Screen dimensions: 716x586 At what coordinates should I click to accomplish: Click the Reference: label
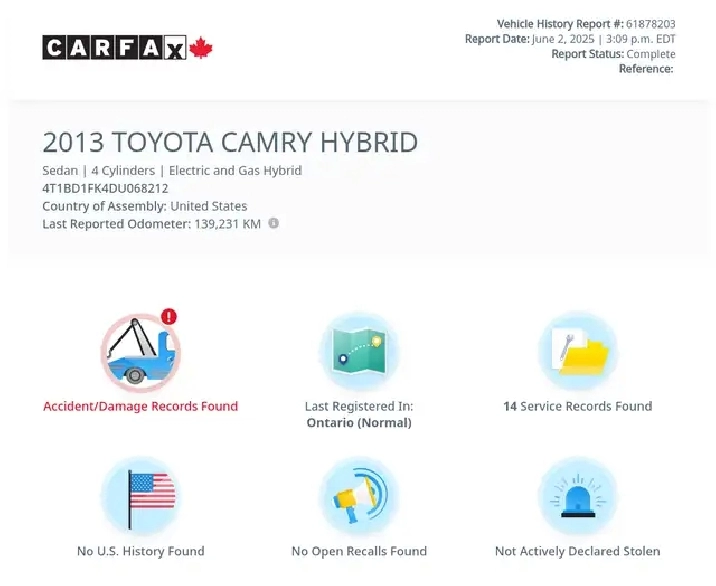(x=646, y=69)
